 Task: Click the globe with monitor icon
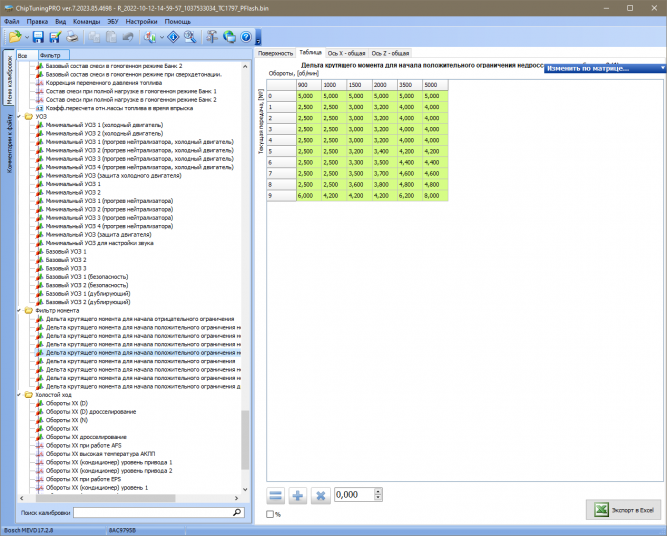coord(229,37)
